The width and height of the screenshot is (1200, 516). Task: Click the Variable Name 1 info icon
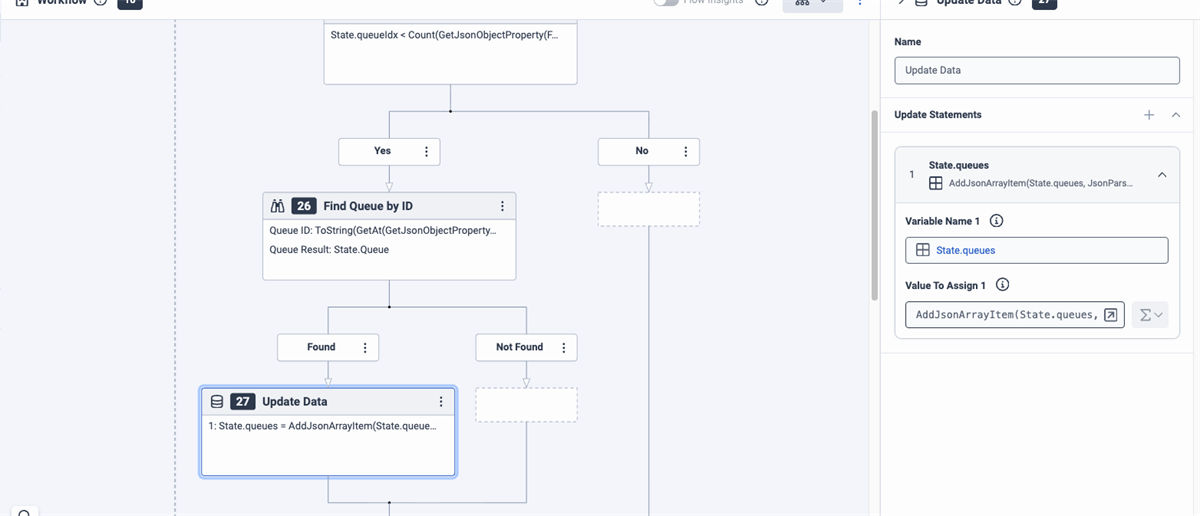[996, 221]
